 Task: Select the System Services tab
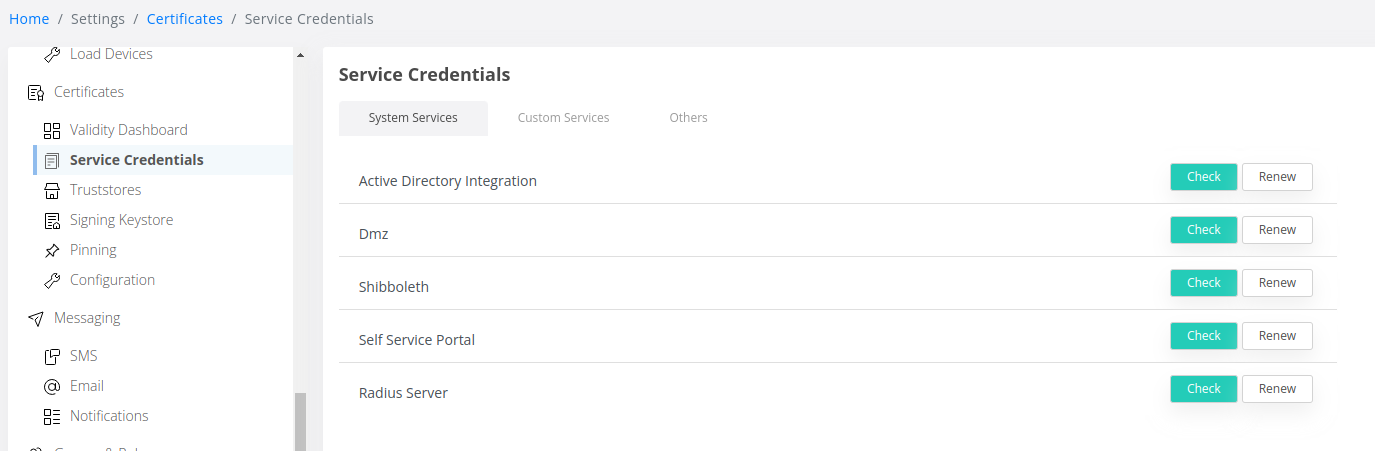pyautogui.click(x=413, y=118)
